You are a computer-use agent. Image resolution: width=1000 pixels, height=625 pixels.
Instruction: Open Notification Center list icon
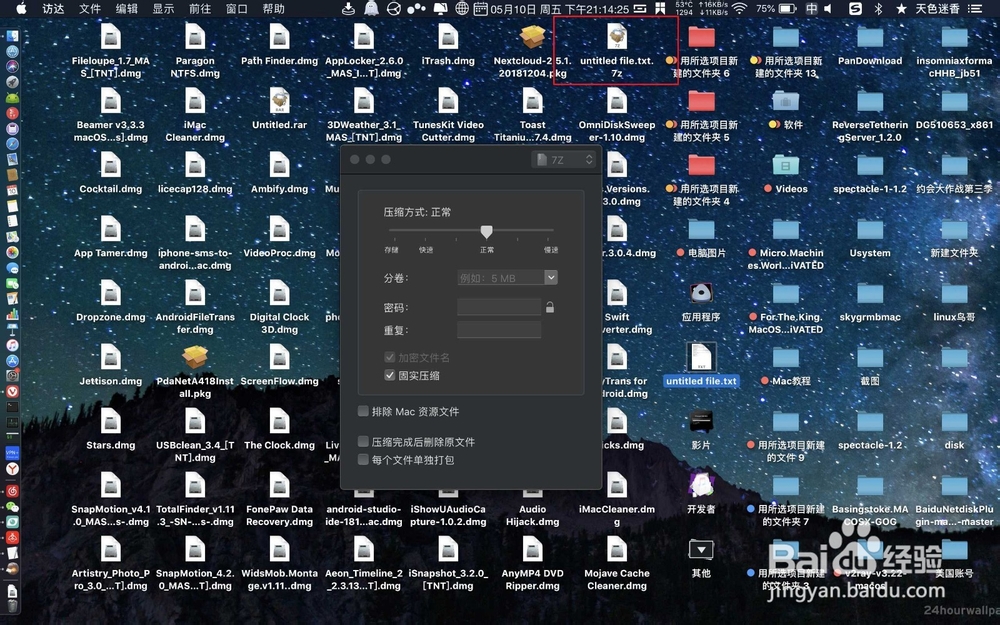click(x=974, y=8)
